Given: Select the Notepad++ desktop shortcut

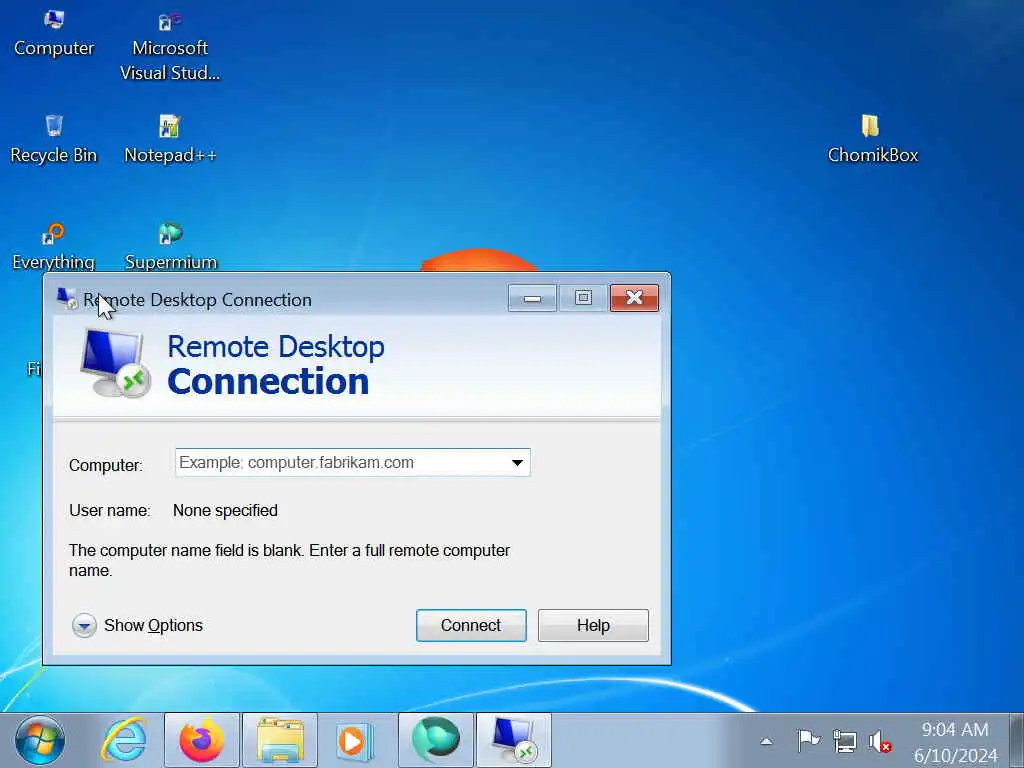Looking at the screenshot, I should point(170,139).
